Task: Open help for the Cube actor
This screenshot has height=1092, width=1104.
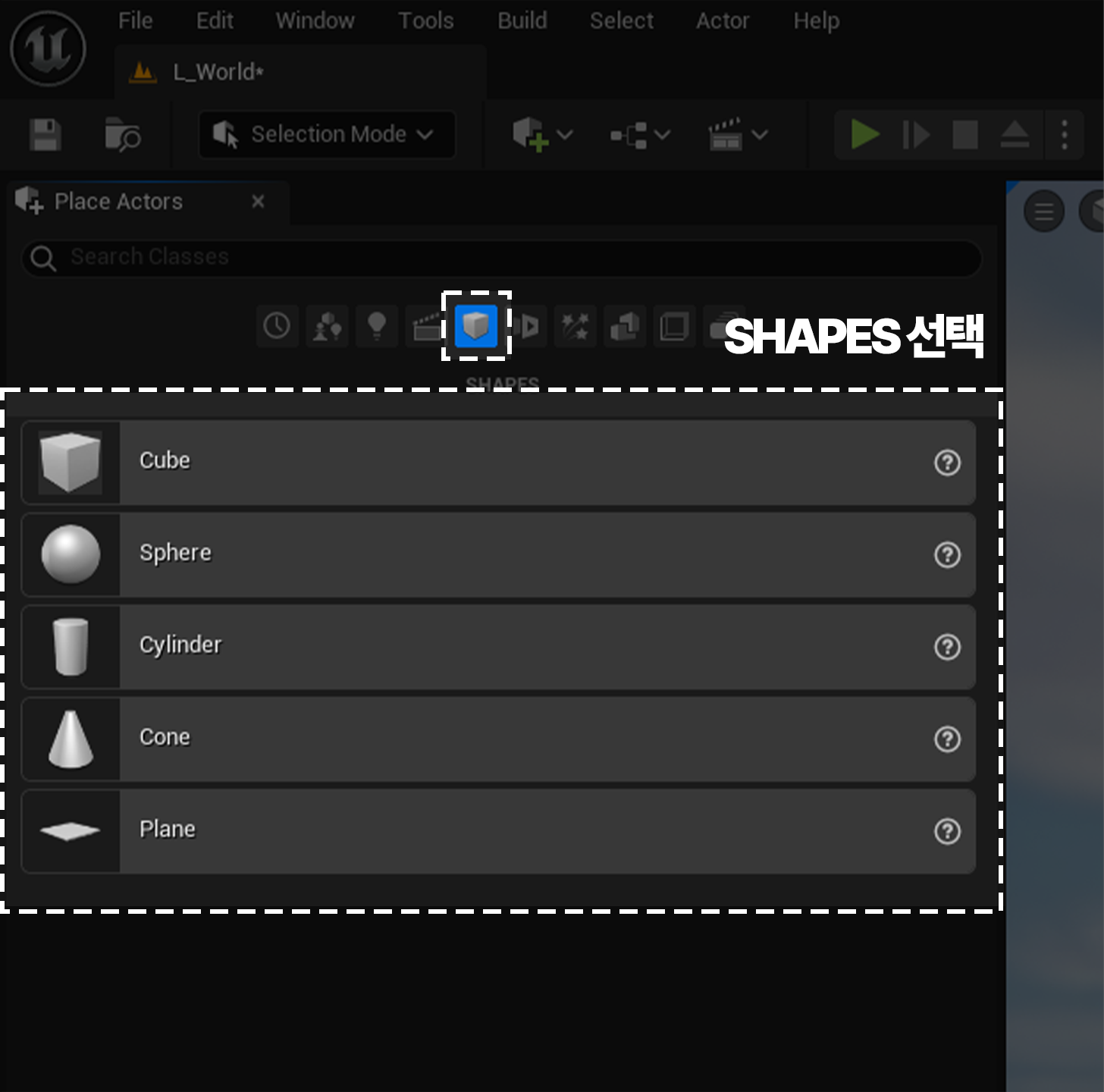Action: (947, 463)
